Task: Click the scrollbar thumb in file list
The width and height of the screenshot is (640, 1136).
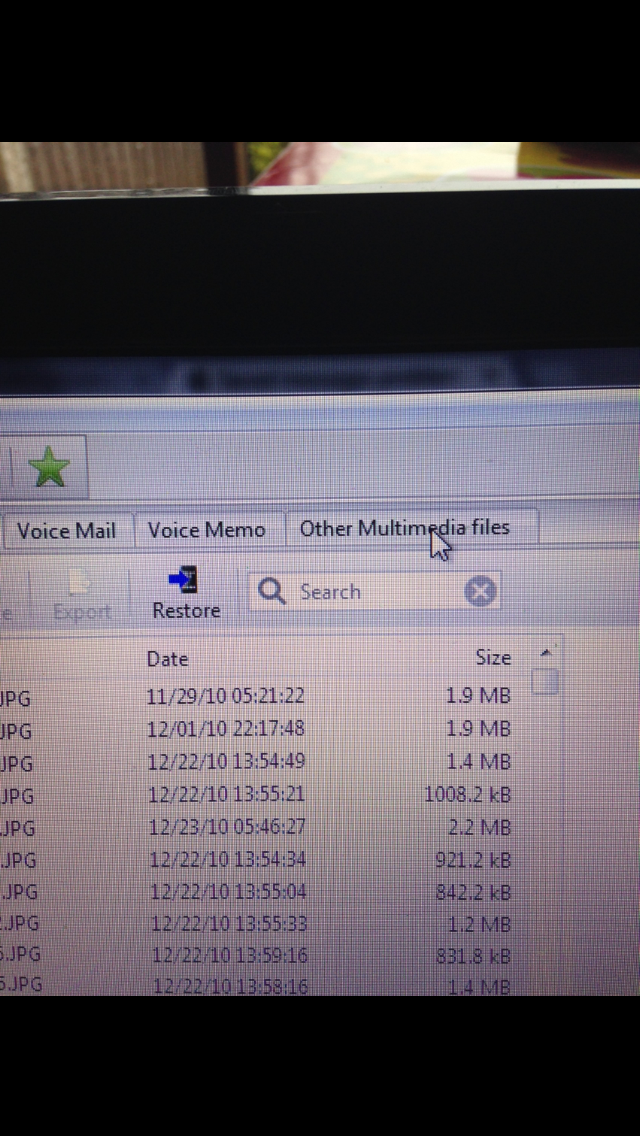Action: 545,682
